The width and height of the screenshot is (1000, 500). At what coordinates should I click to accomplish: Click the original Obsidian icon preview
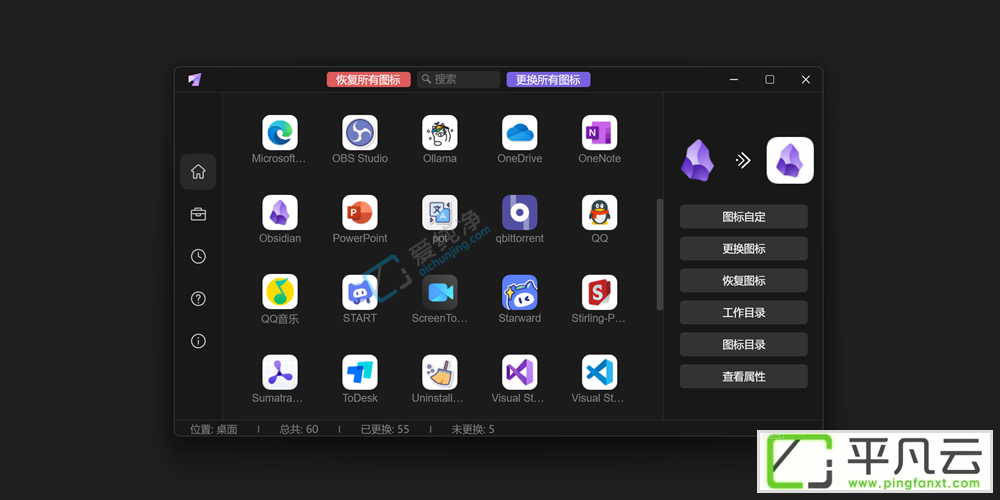697,161
